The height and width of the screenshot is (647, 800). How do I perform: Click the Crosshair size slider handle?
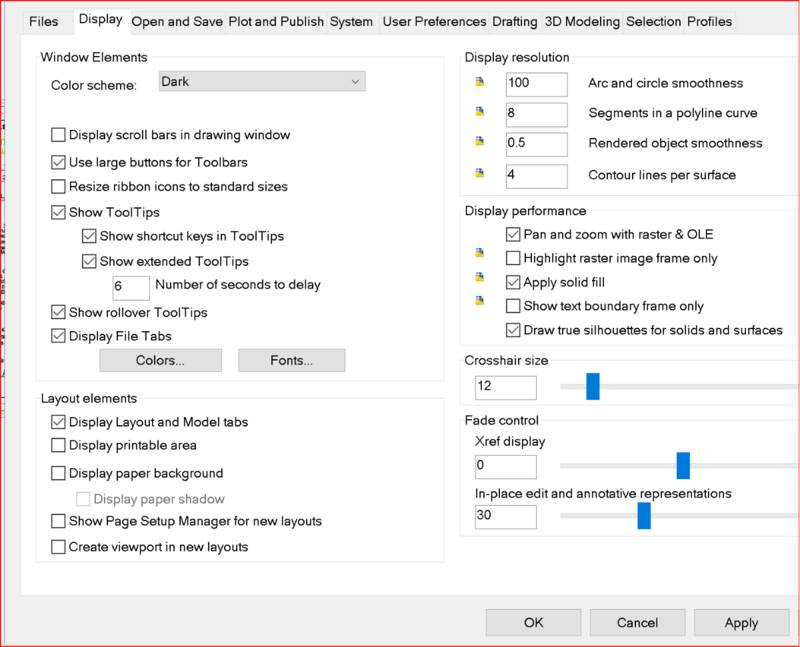click(592, 386)
